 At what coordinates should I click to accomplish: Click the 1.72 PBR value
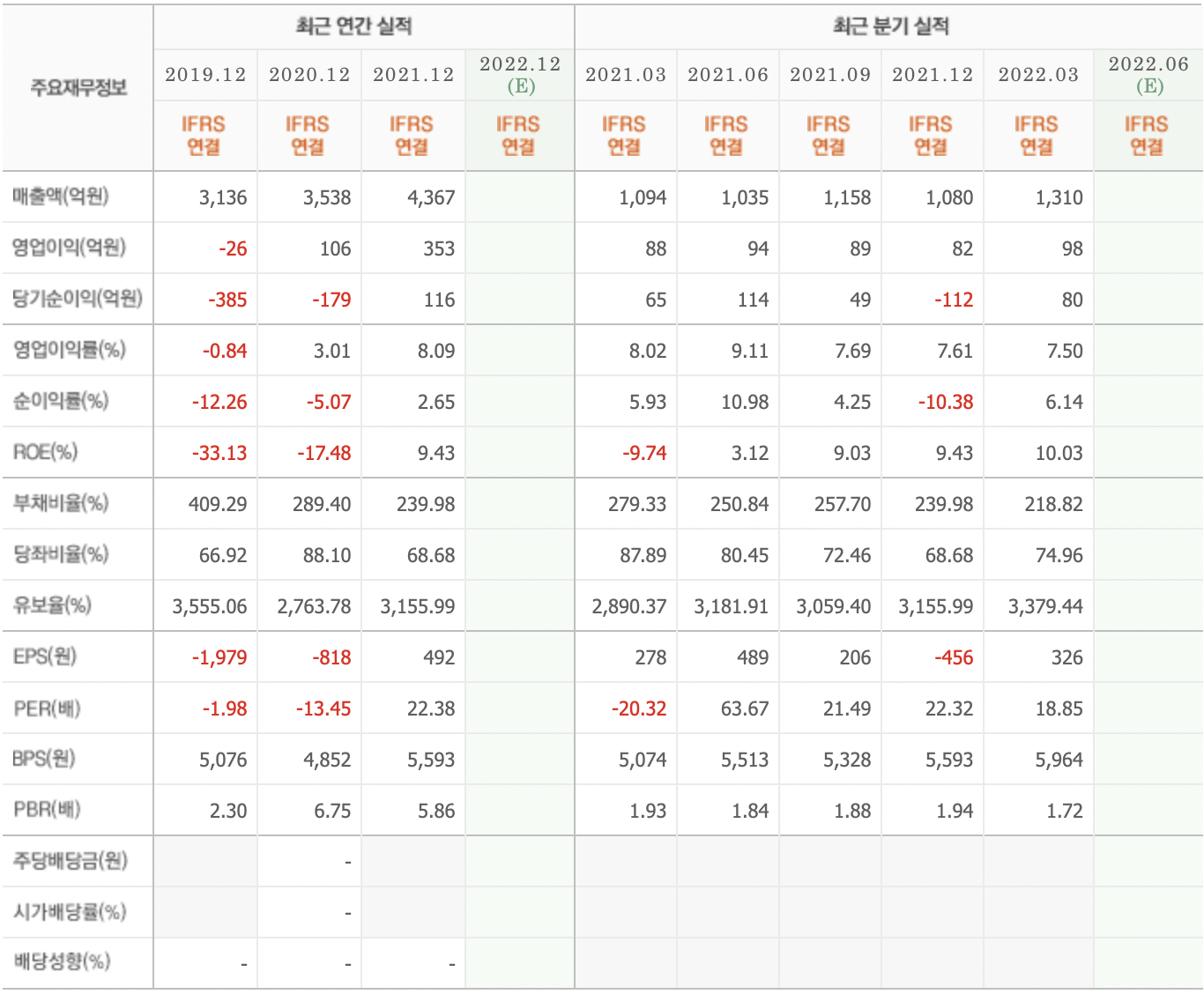(x=1065, y=811)
